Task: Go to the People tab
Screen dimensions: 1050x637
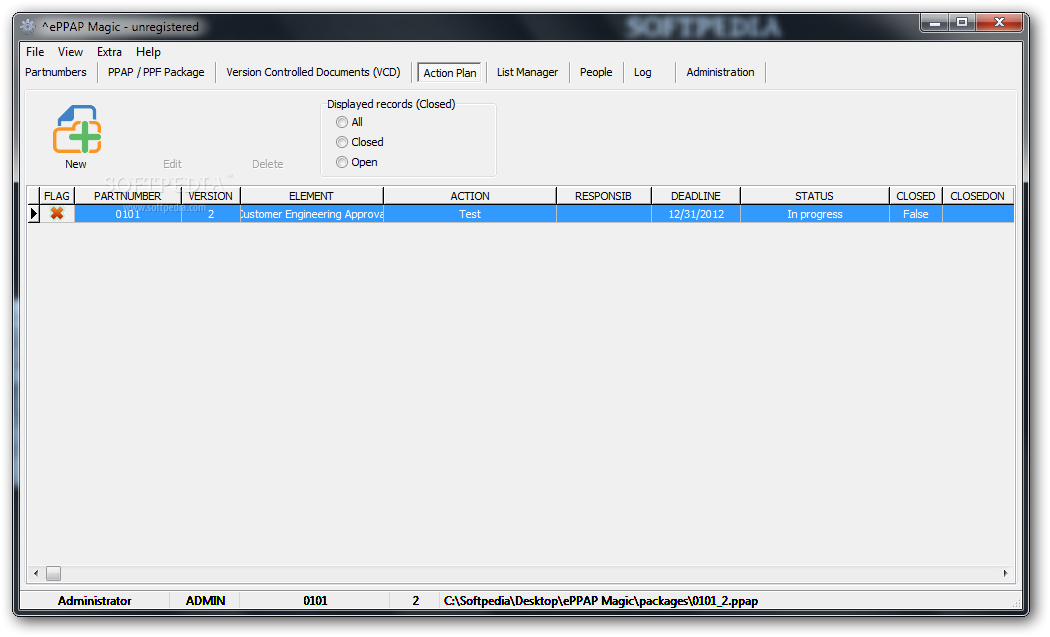Action: pos(596,72)
